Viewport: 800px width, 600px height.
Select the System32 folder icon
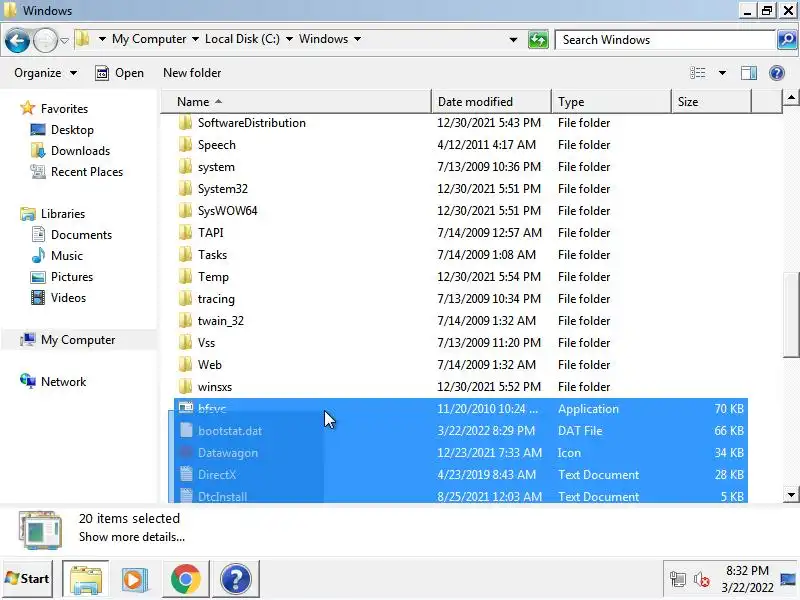click(x=185, y=189)
